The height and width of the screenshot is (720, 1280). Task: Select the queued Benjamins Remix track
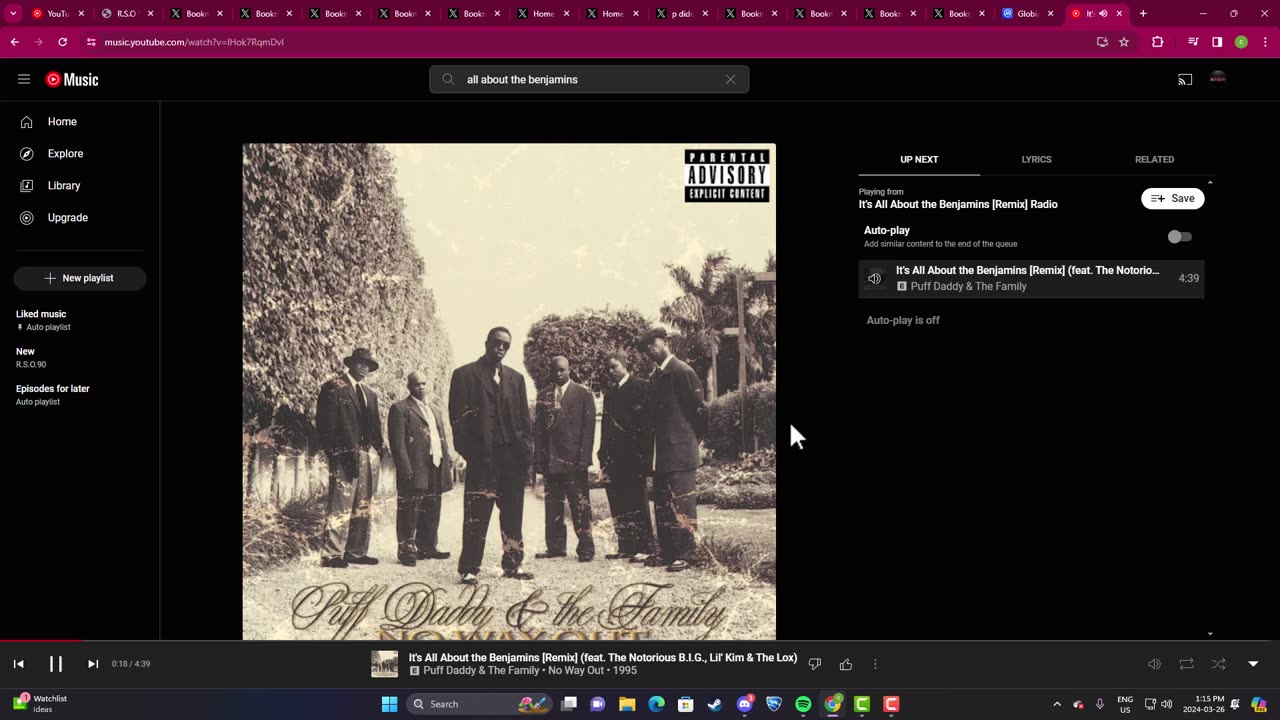tap(1031, 279)
